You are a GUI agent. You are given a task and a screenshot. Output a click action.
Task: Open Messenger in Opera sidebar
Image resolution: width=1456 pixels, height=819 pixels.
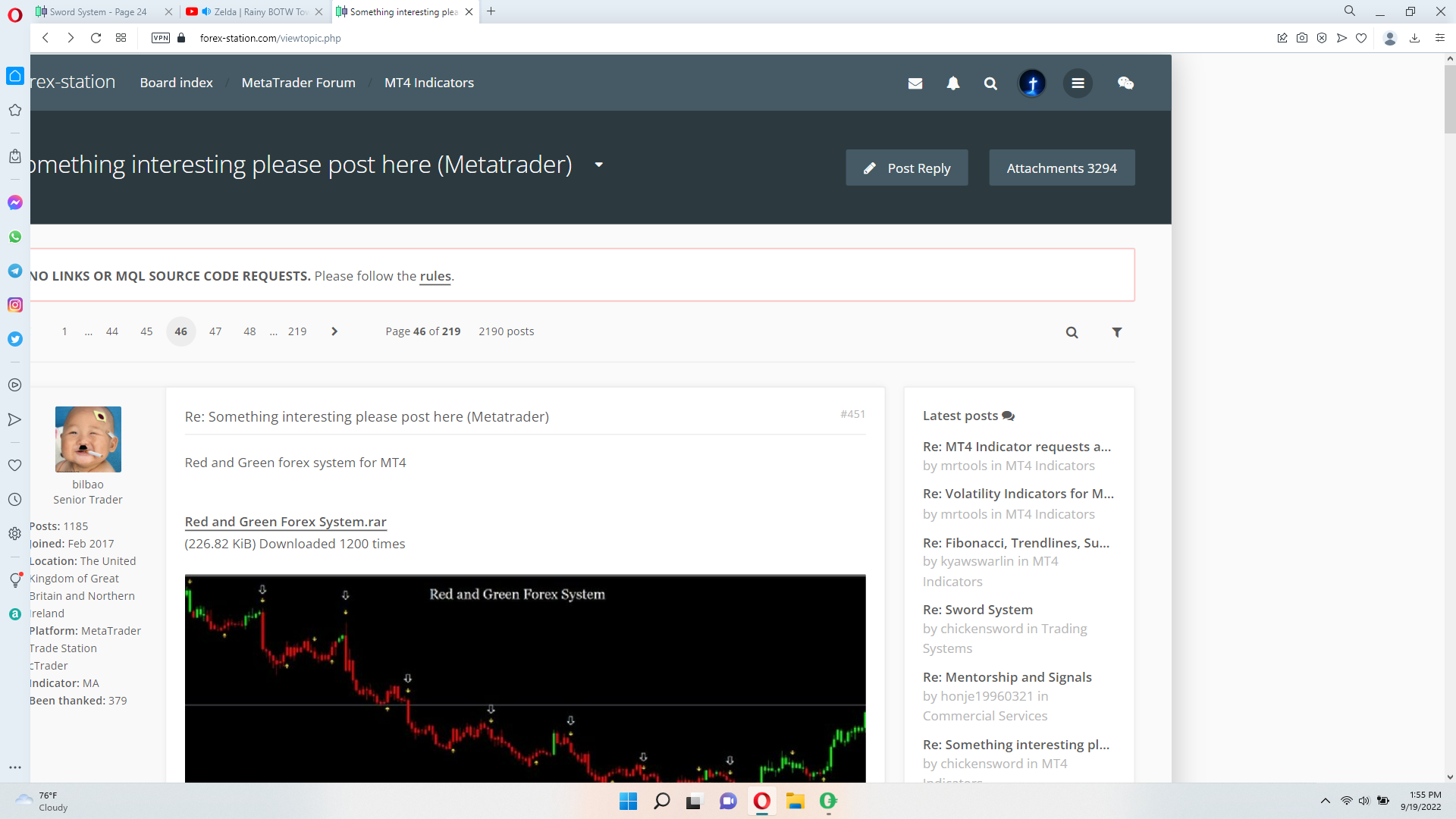(15, 202)
